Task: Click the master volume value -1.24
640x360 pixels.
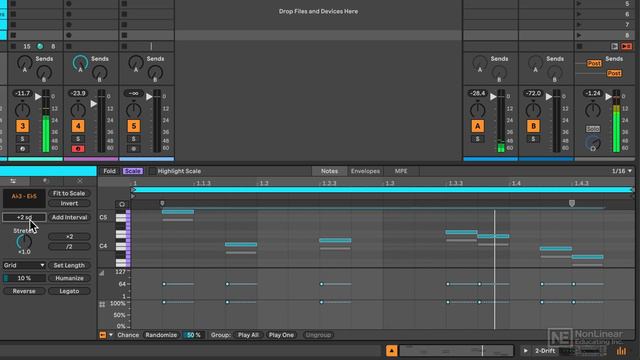Action: pos(593,93)
